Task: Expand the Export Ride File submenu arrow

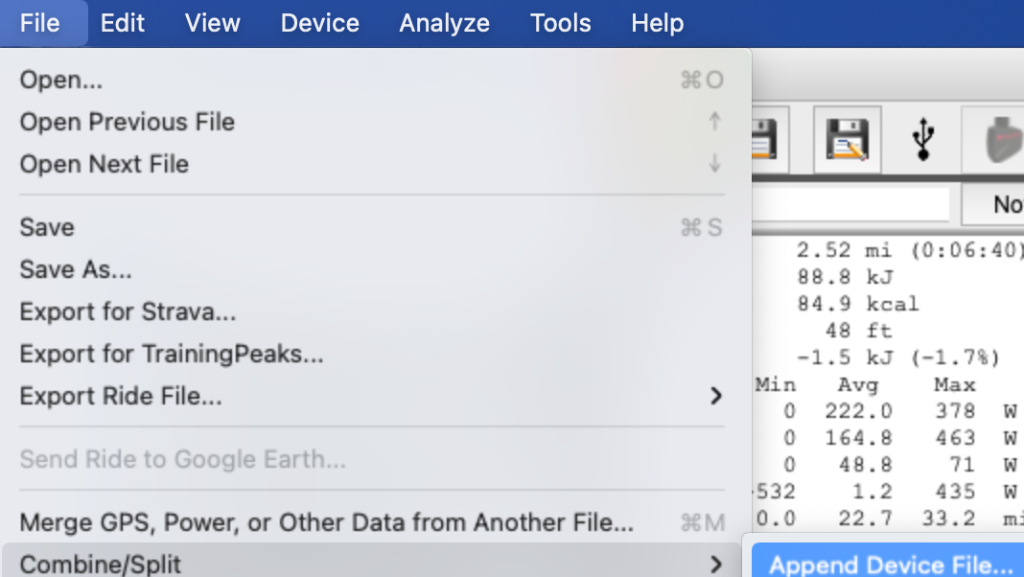Action: point(716,396)
